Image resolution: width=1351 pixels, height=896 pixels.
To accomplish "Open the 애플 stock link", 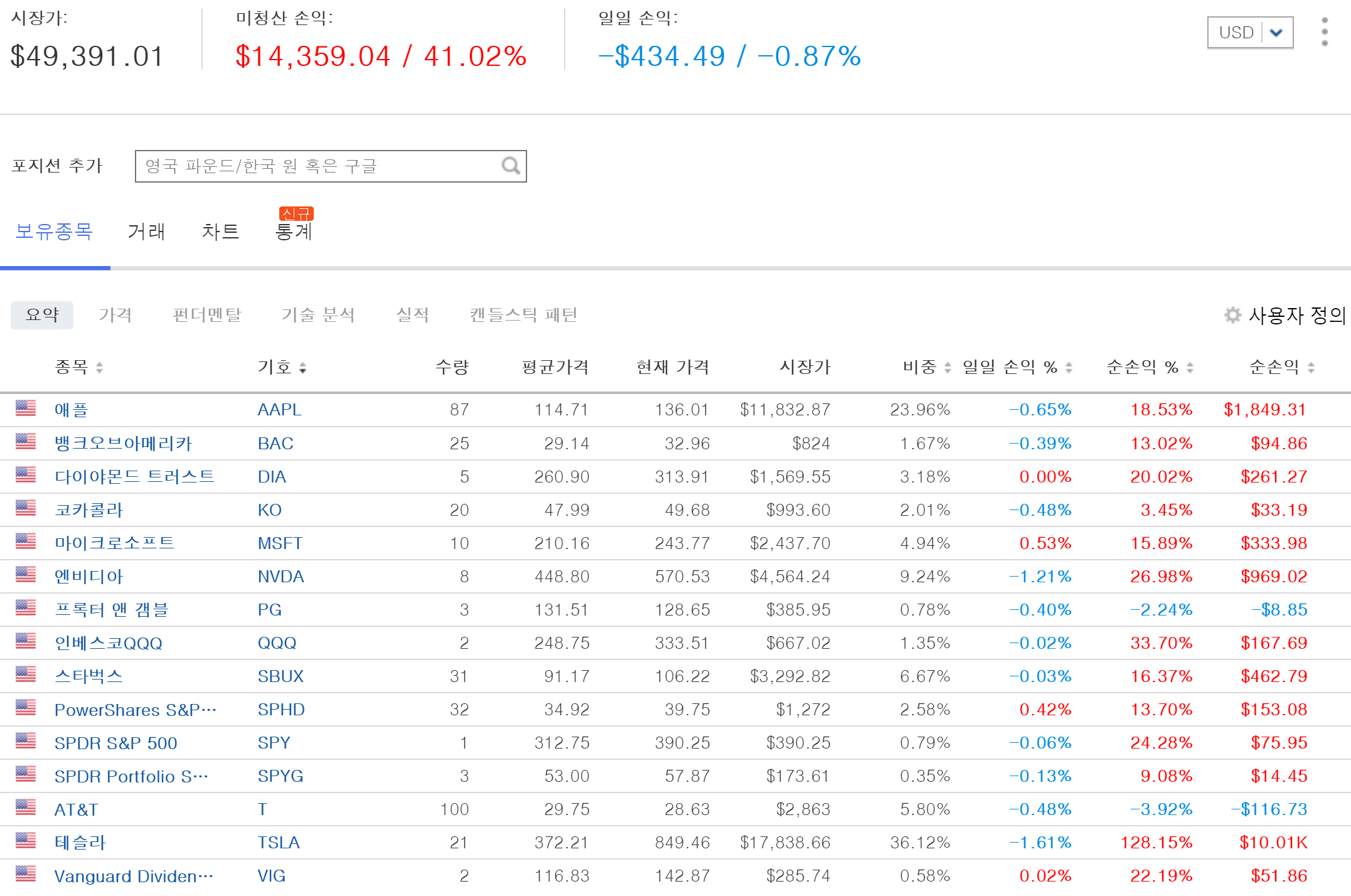I will pyautogui.click(x=71, y=410).
